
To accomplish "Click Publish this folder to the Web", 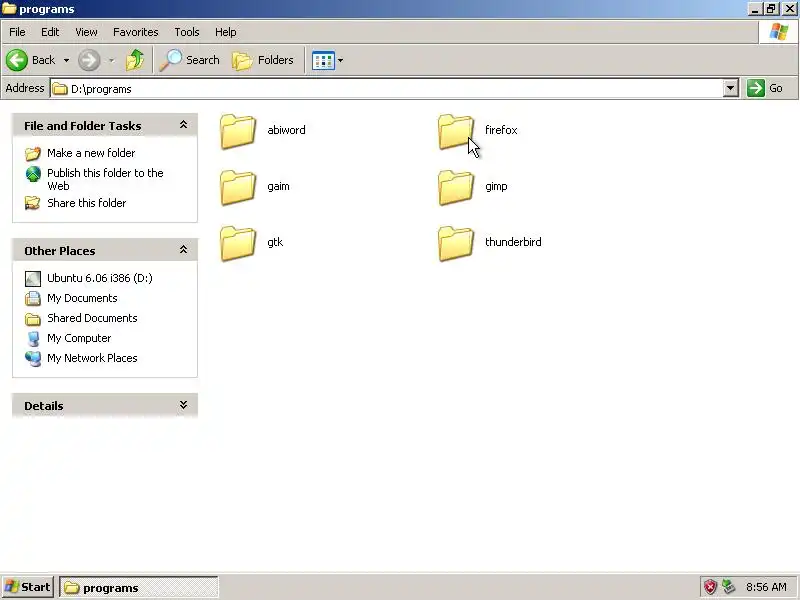I will [105, 179].
